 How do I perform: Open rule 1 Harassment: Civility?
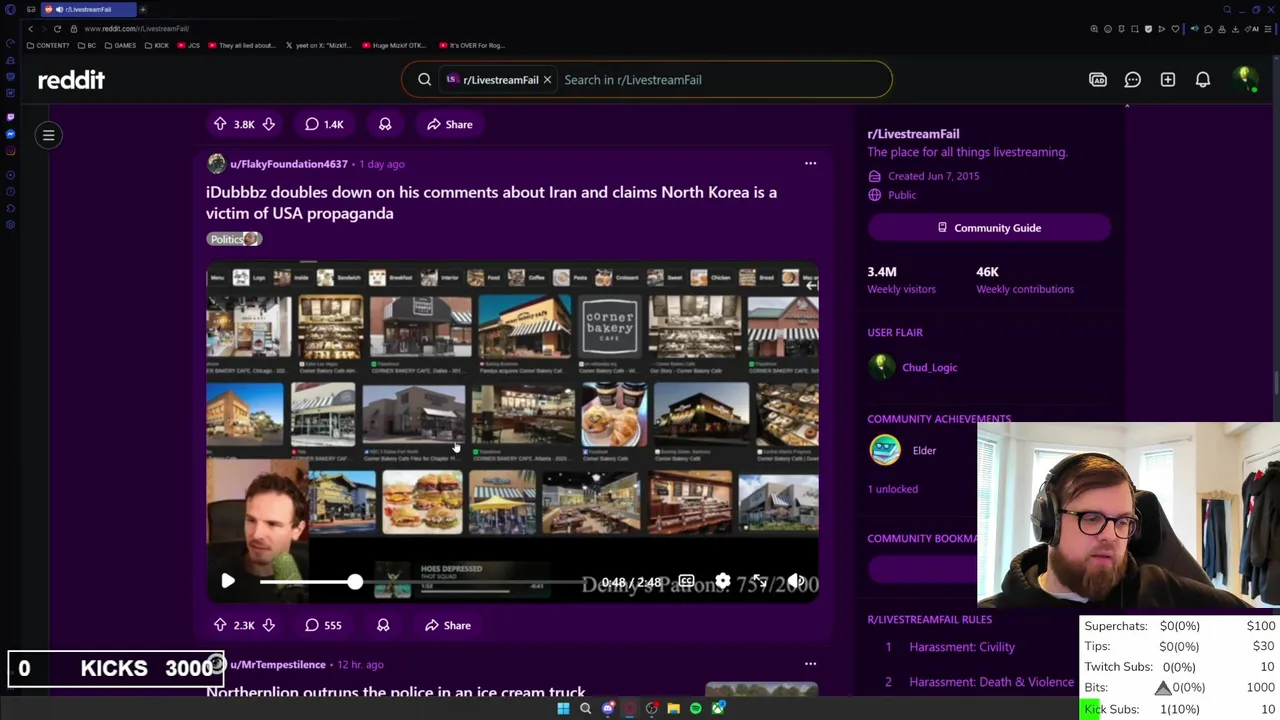pyautogui.click(x=962, y=647)
